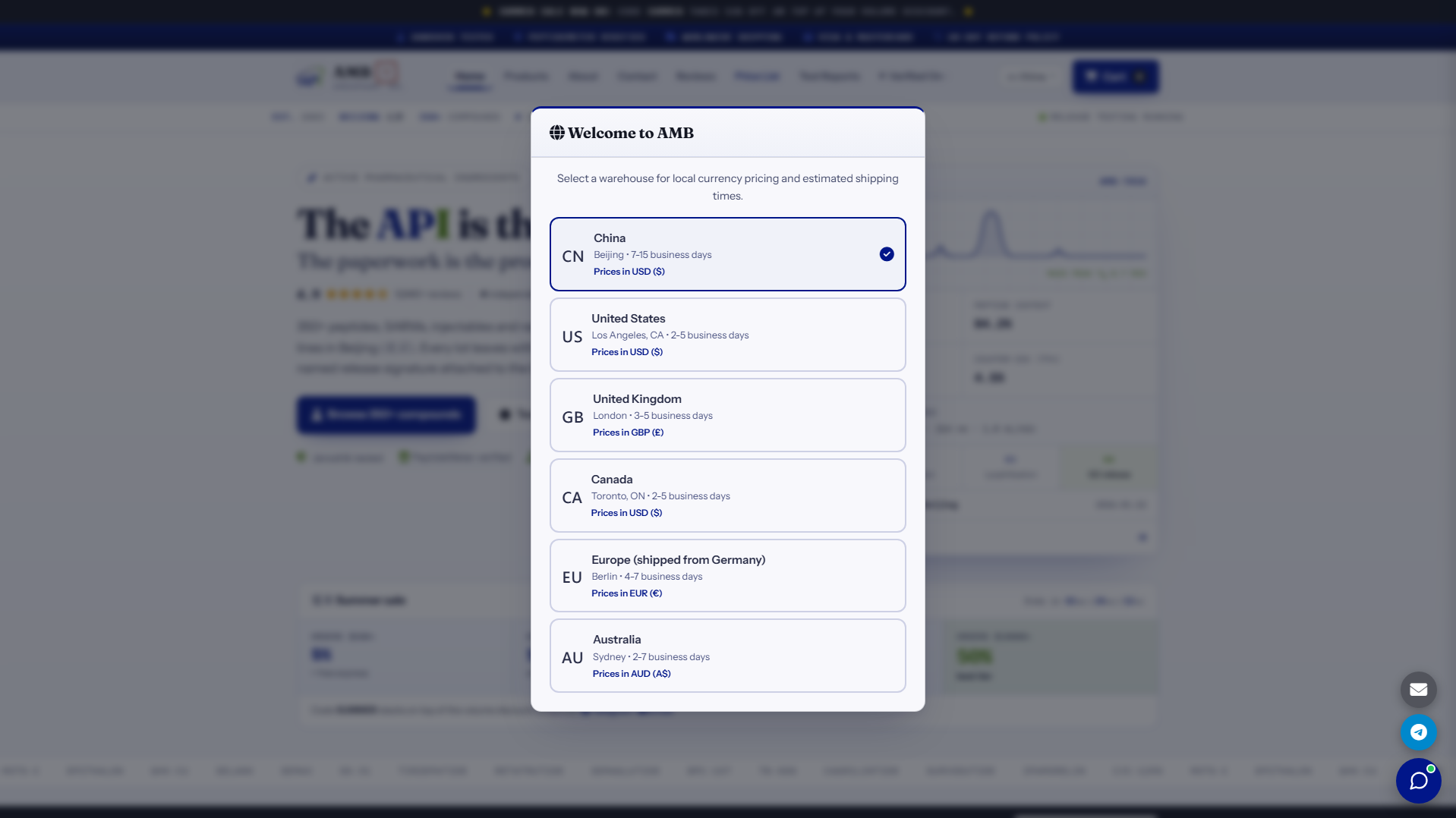Click the "Select a warehouse for local currency" description
This screenshot has height=818, width=1456.
coord(727,187)
